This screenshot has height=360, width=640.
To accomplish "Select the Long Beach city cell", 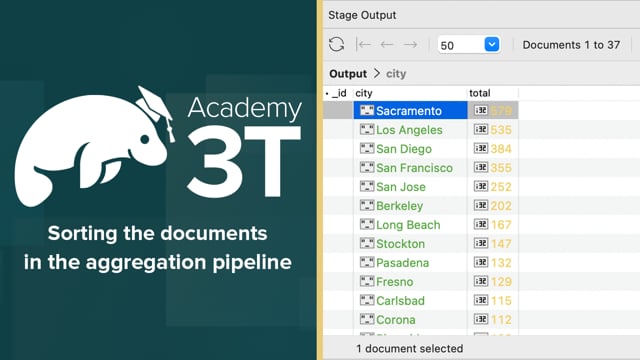I will click(x=410, y=225).
